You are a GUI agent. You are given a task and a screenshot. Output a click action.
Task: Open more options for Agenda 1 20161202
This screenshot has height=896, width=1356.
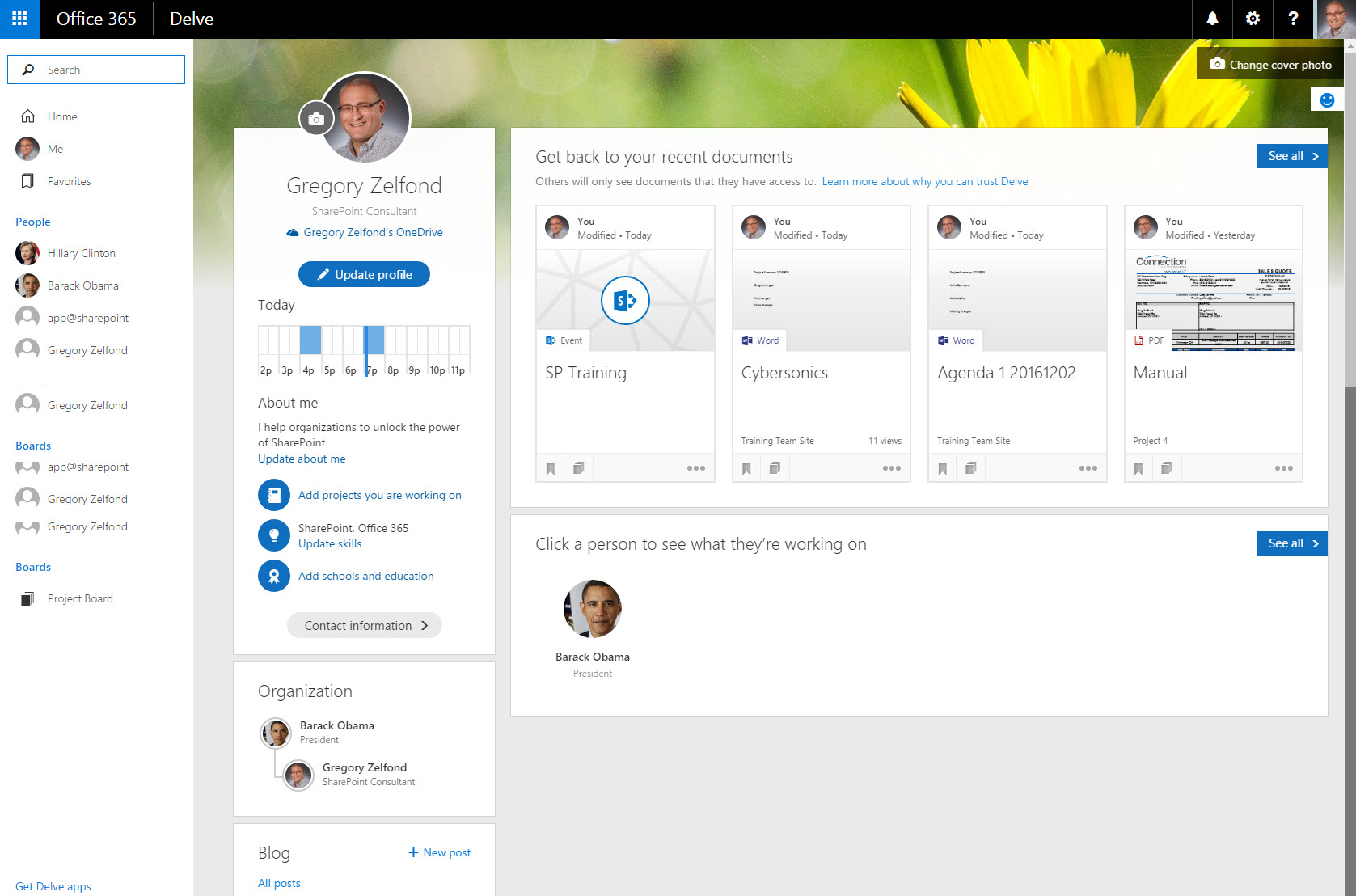coord(1088,468)
